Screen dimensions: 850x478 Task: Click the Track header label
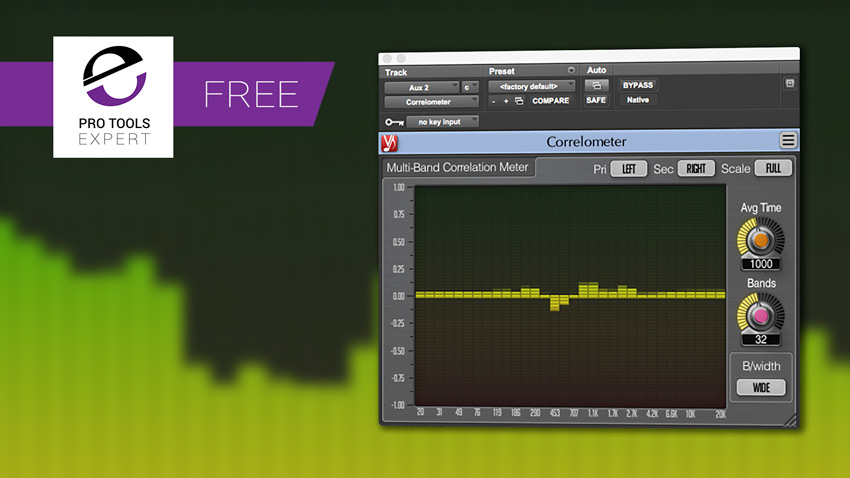(396, 72)
